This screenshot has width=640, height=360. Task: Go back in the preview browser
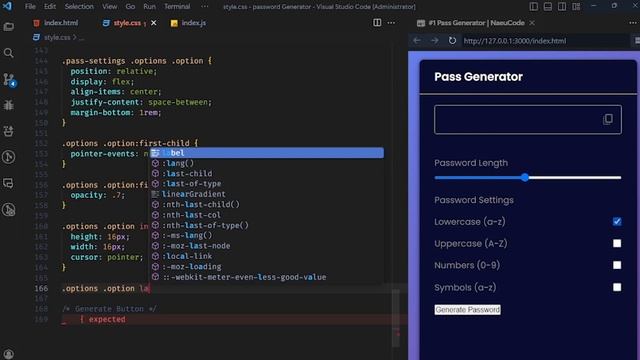(417, 41)
